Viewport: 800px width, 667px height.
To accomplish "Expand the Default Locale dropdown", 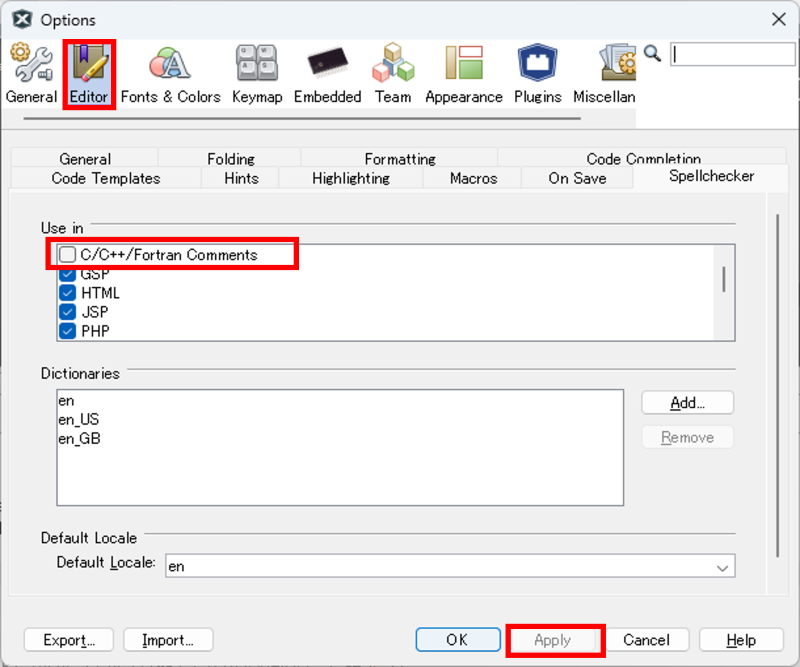I will pos(723,567).
